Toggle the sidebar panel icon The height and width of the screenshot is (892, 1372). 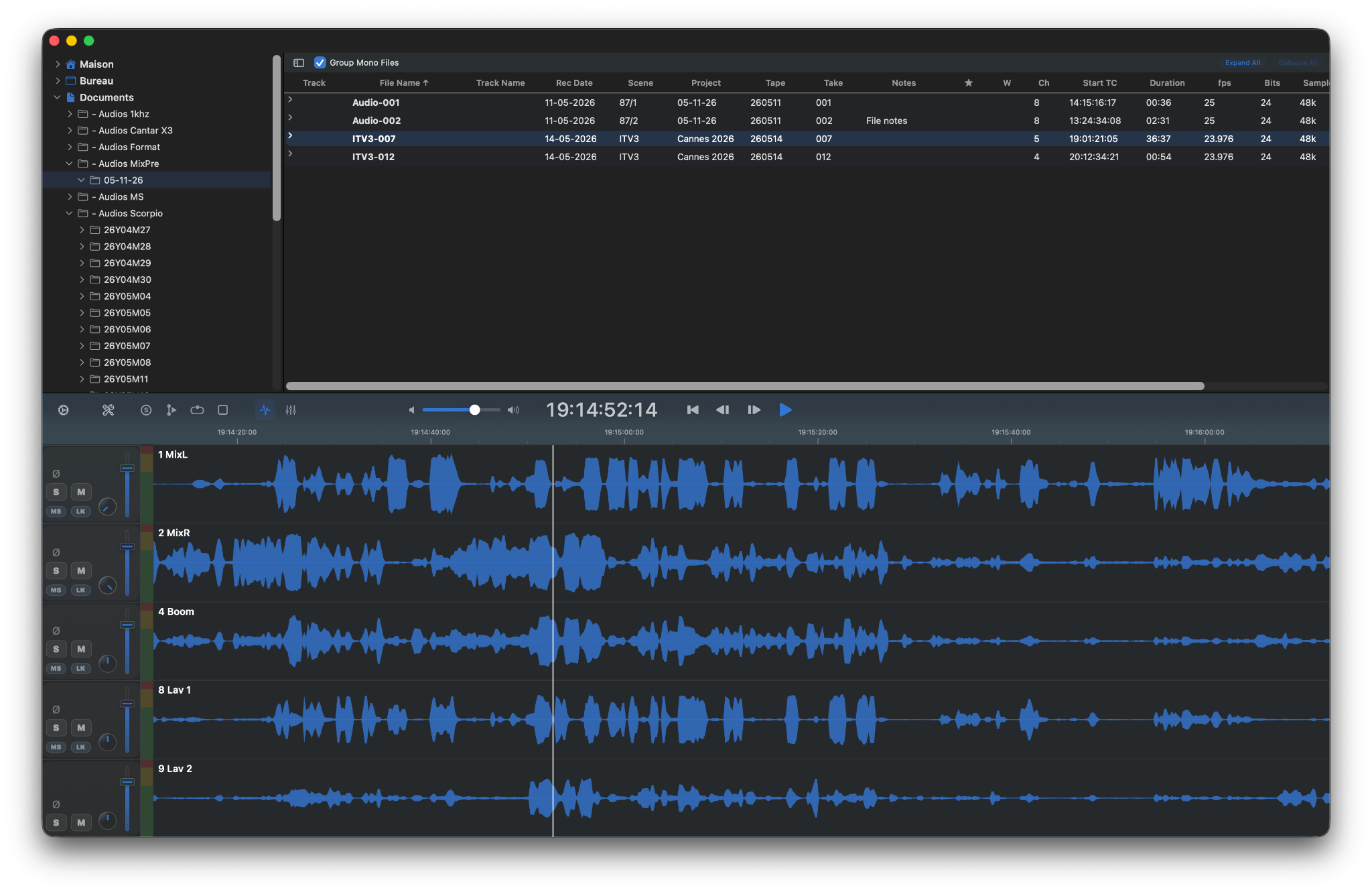pyautogui.click(x=299, y=63)
